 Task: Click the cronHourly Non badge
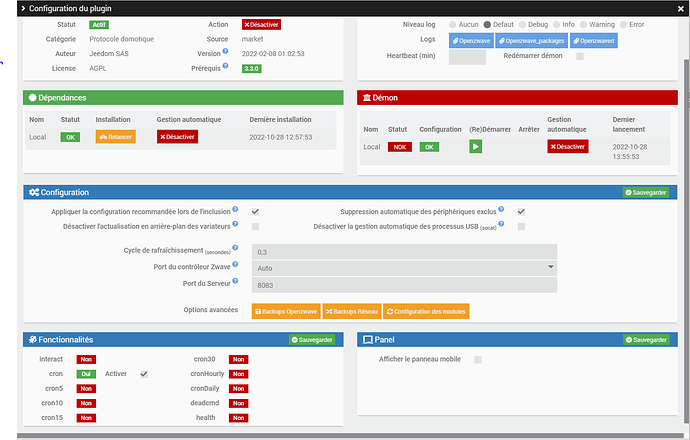[239, 374]
